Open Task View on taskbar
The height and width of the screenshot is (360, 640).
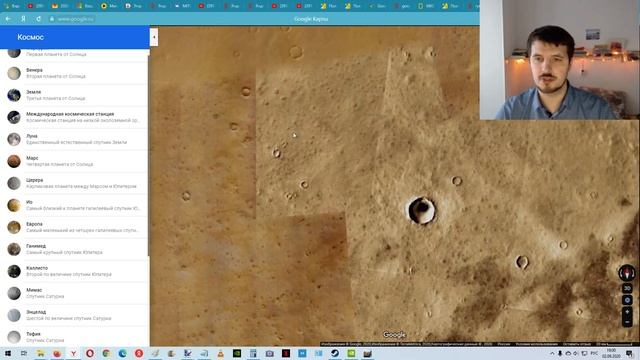click(x=24, y=353)
